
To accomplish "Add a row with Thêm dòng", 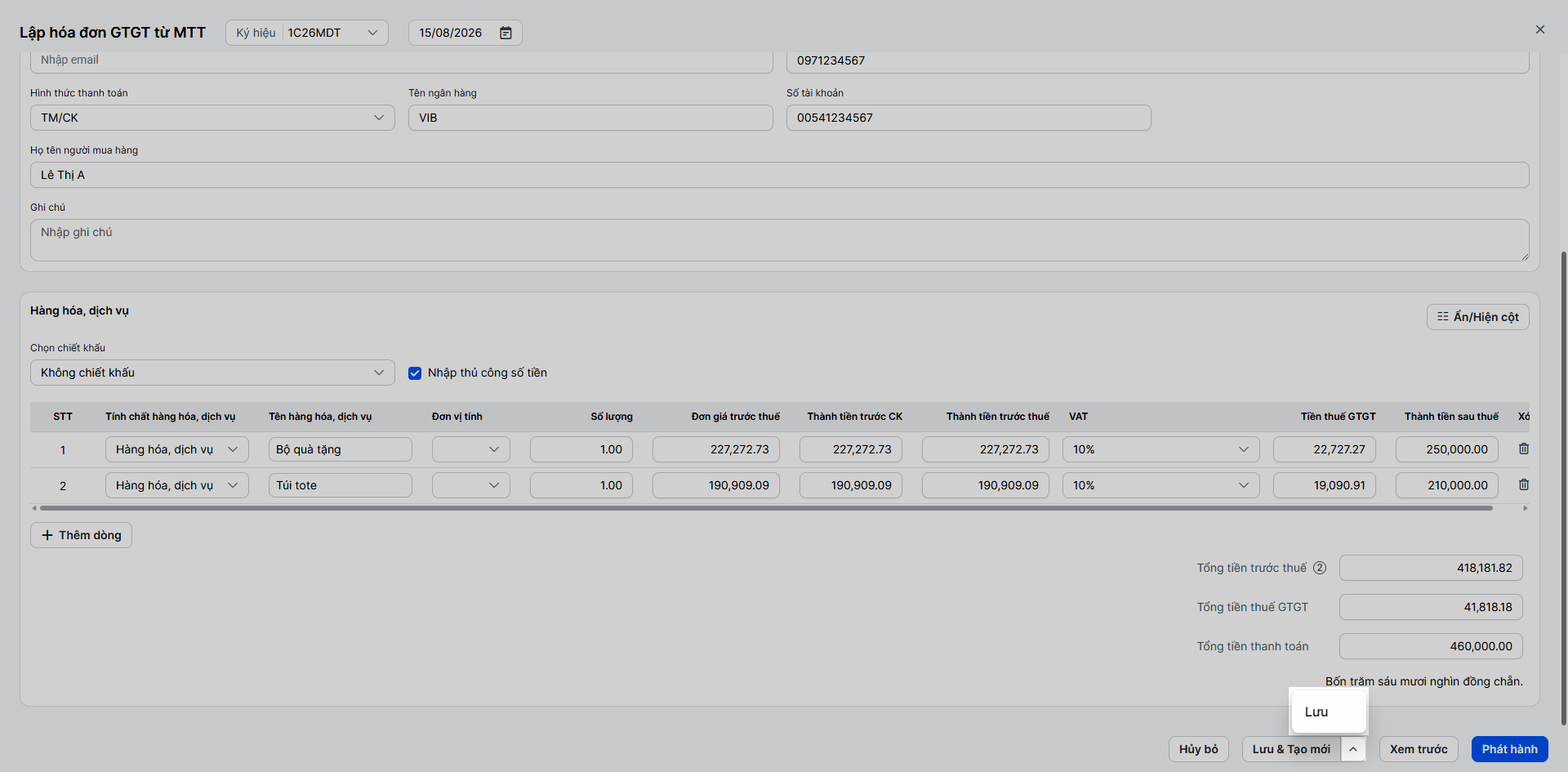I will 81,535.
